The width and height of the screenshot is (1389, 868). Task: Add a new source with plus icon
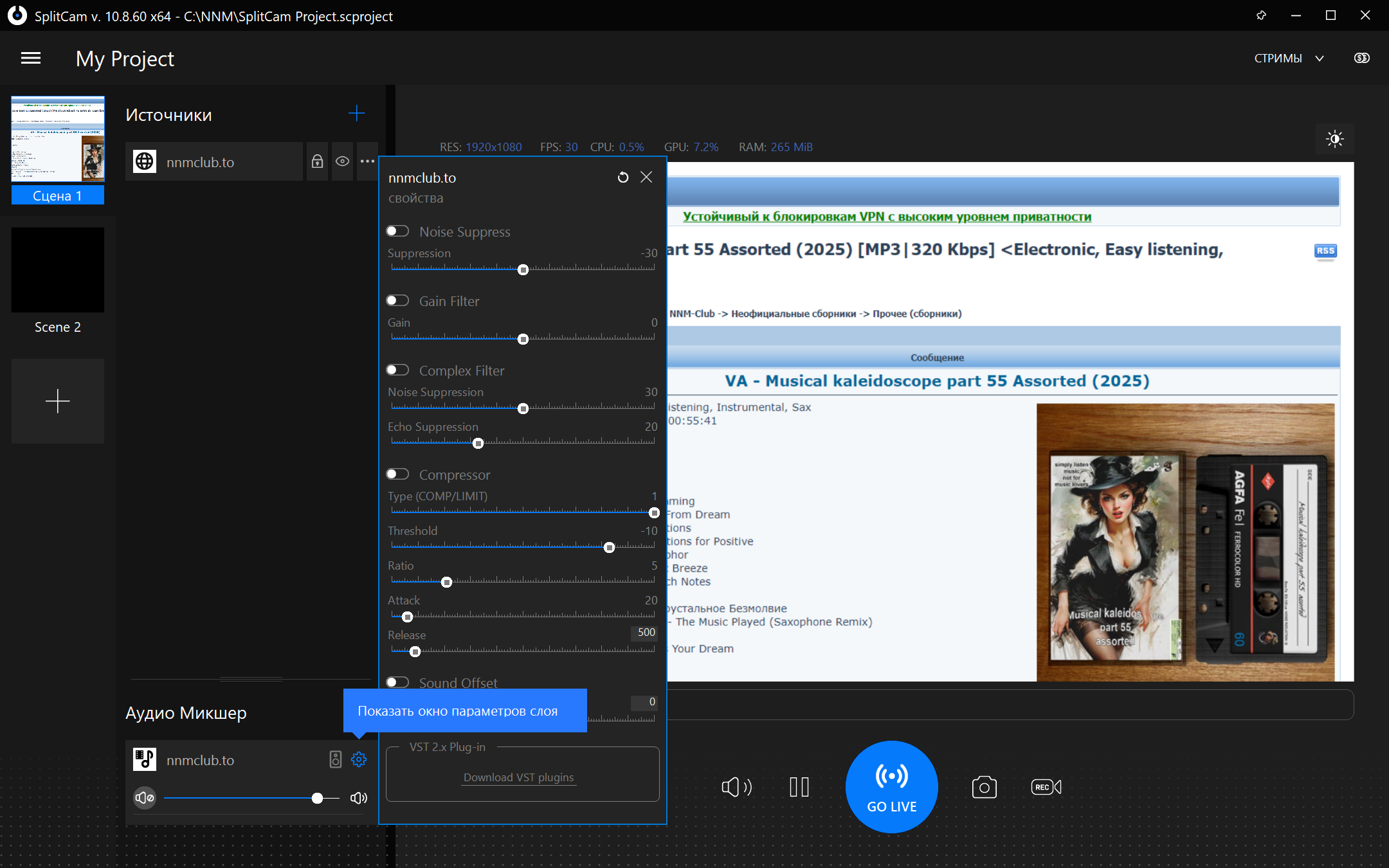point(356,114)
